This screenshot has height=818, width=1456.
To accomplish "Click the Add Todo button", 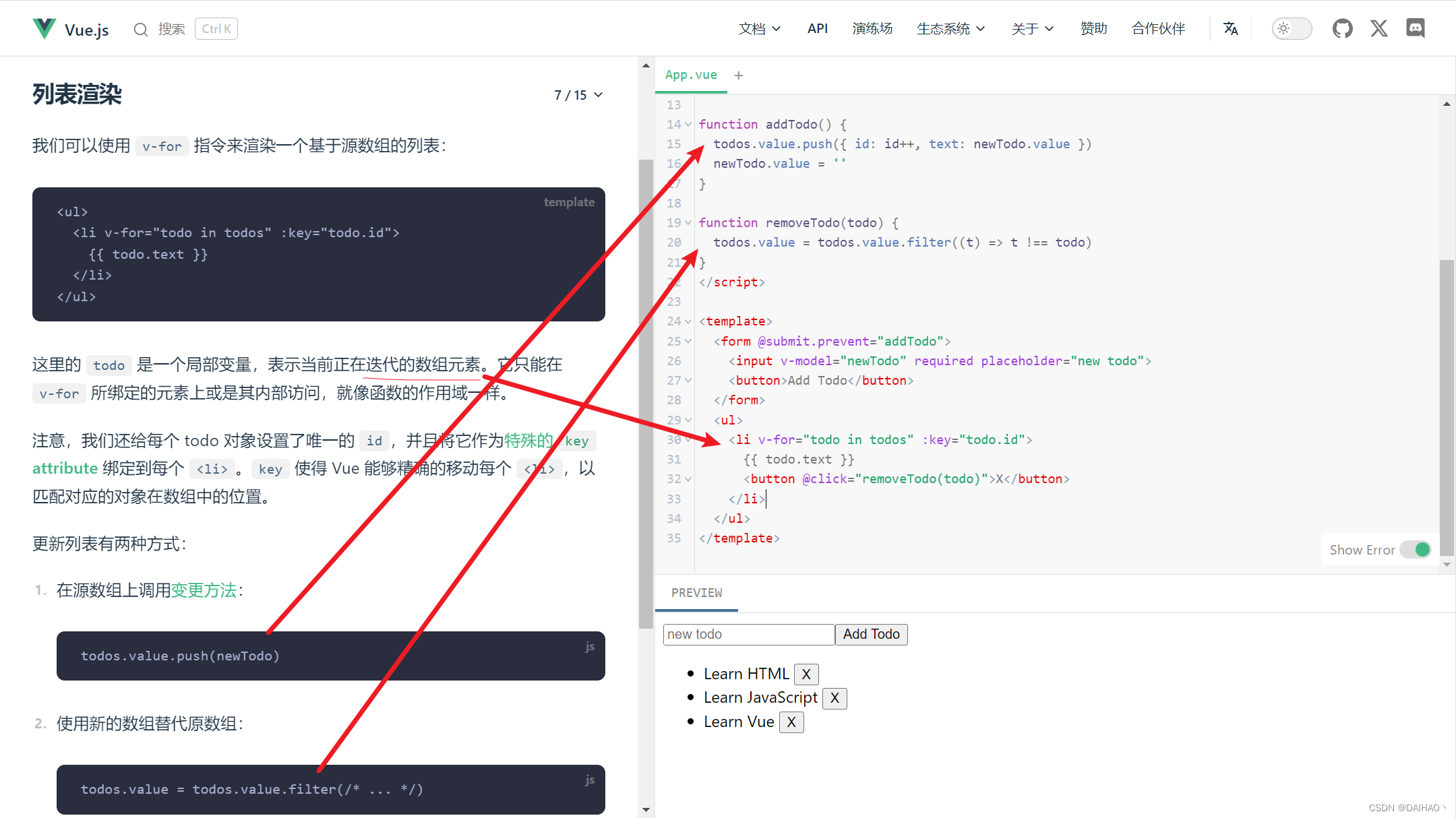I will (871, 634).
